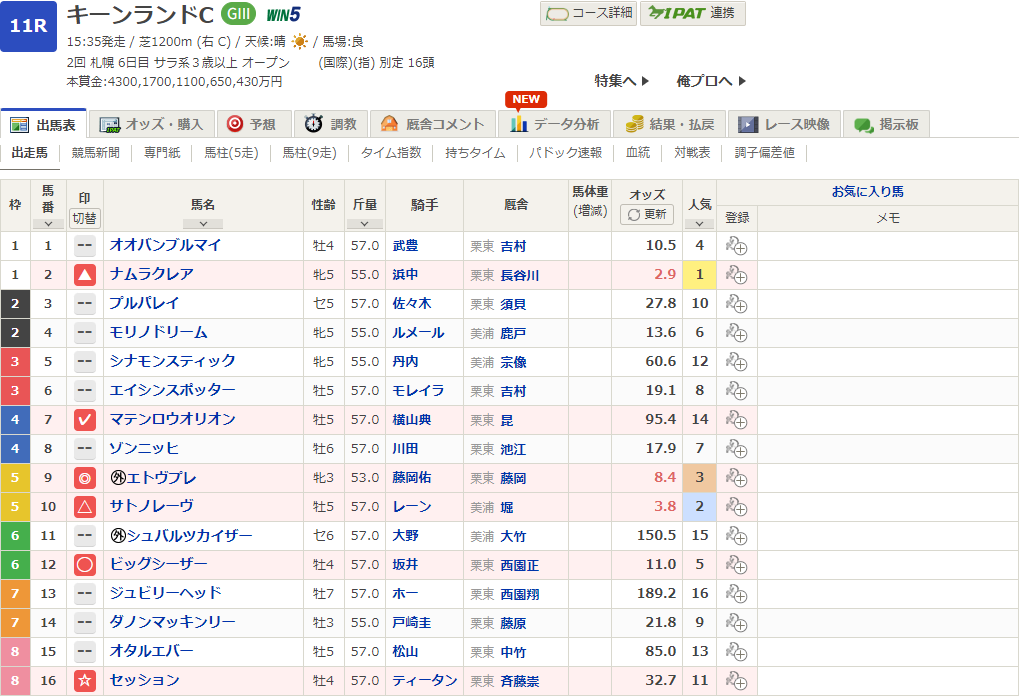This screenshot has height=696, width=1019.
Task: Register エトヴプレ as a favorite horse
Action: coord(736,478)
